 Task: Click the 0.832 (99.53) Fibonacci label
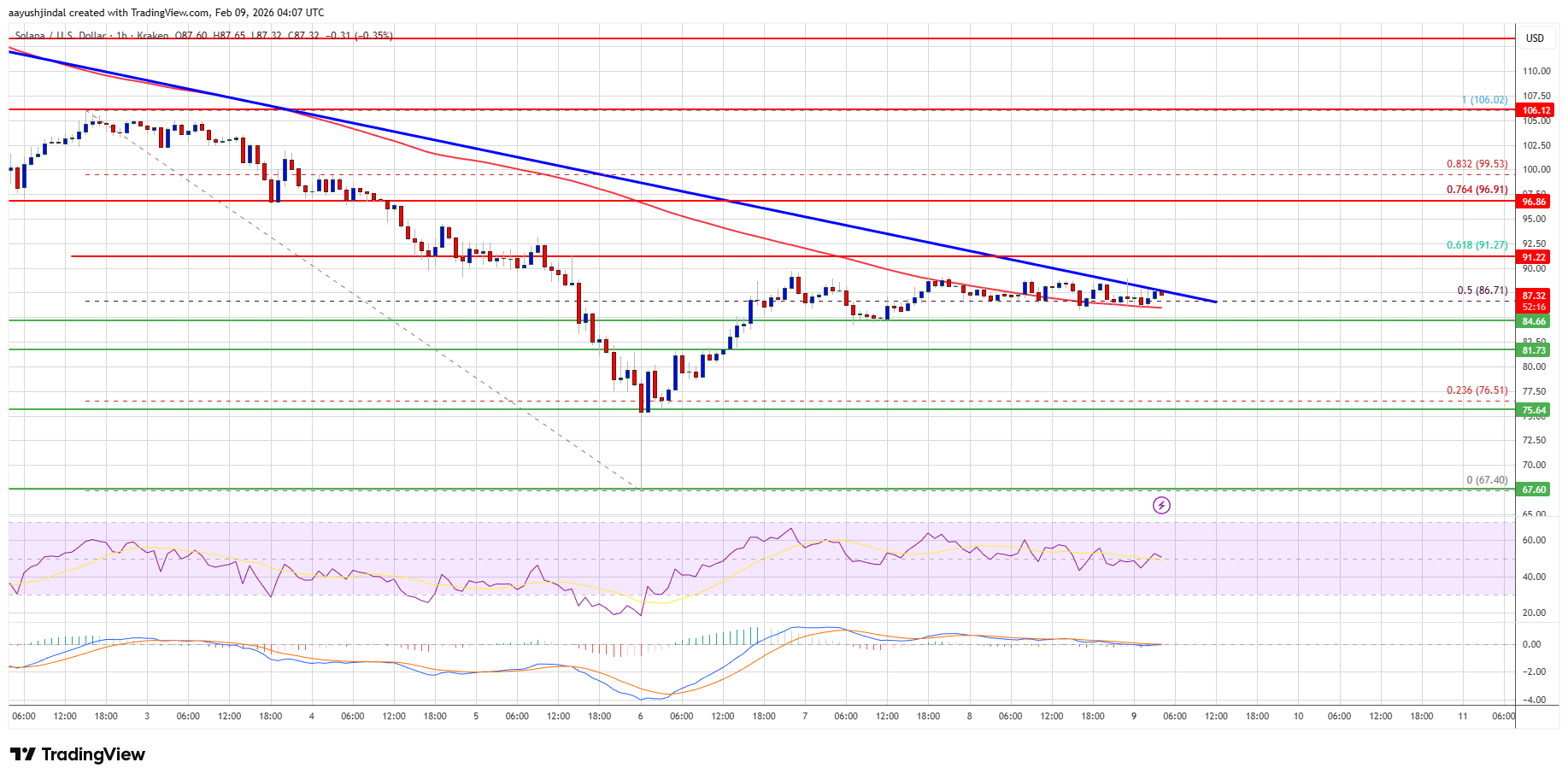(x=1477, y=164)
